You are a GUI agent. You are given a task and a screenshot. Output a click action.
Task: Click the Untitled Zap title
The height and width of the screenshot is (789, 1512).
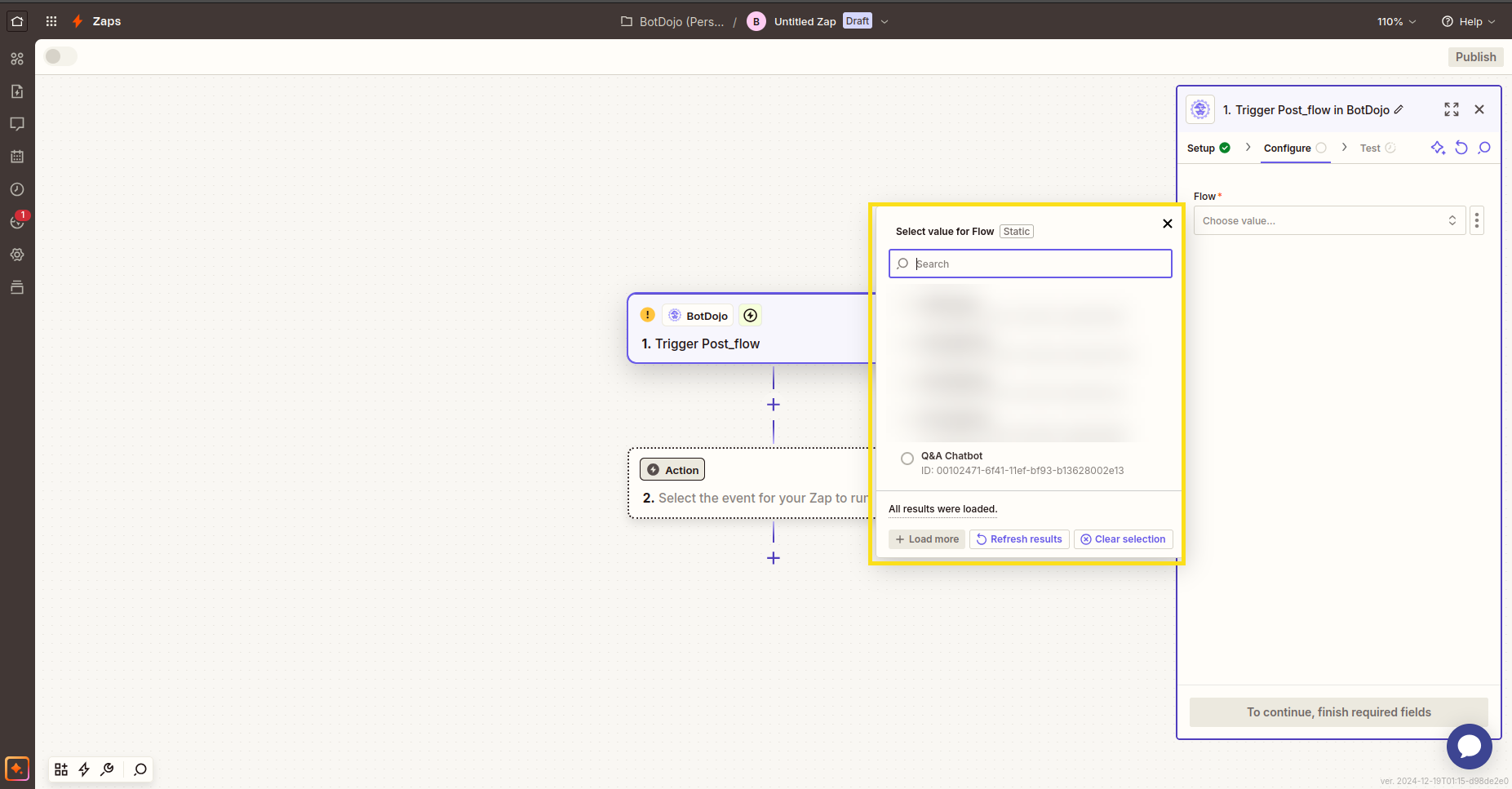pos(805,21)
